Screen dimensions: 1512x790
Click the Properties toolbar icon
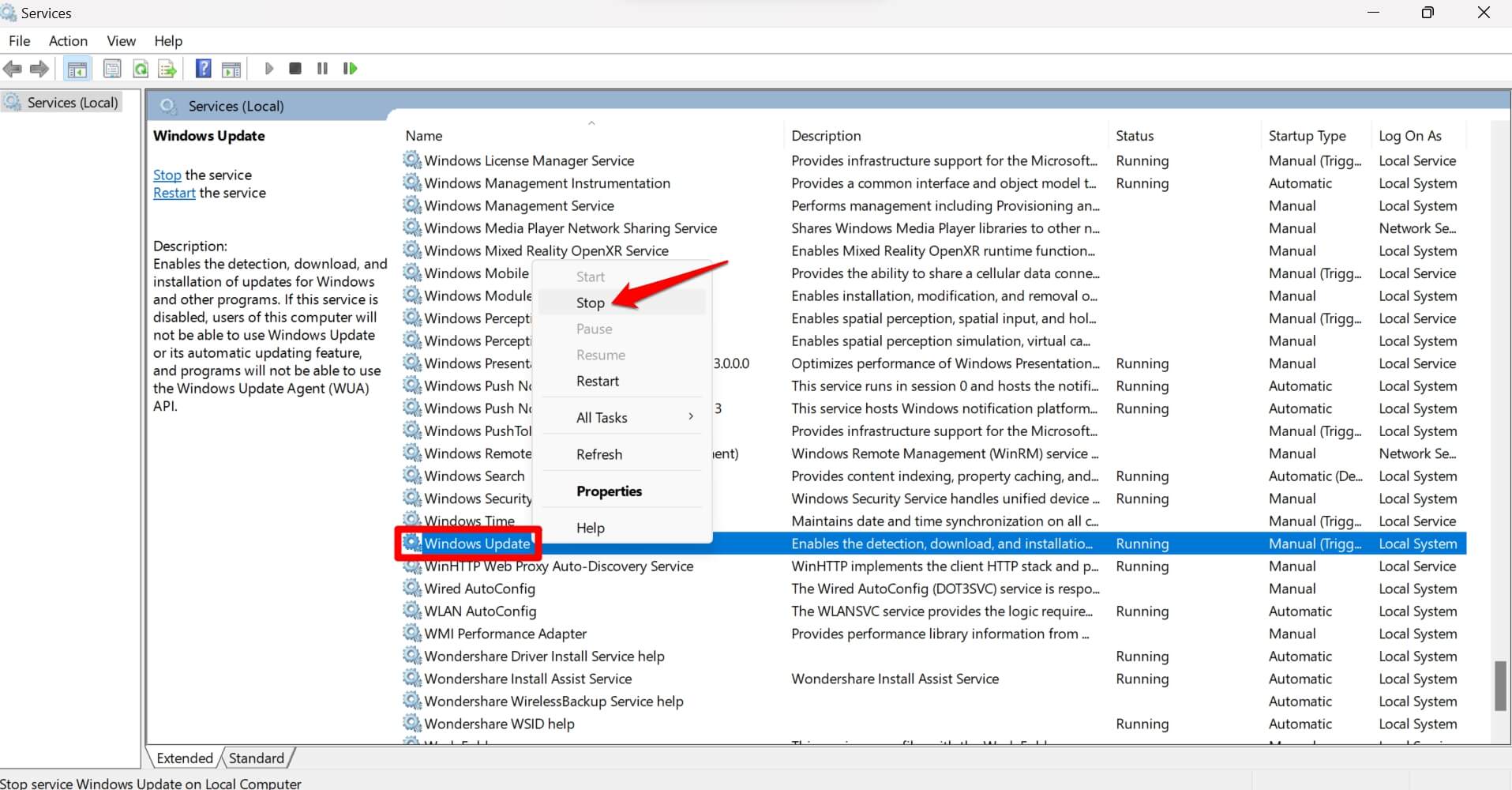point(112,69)
